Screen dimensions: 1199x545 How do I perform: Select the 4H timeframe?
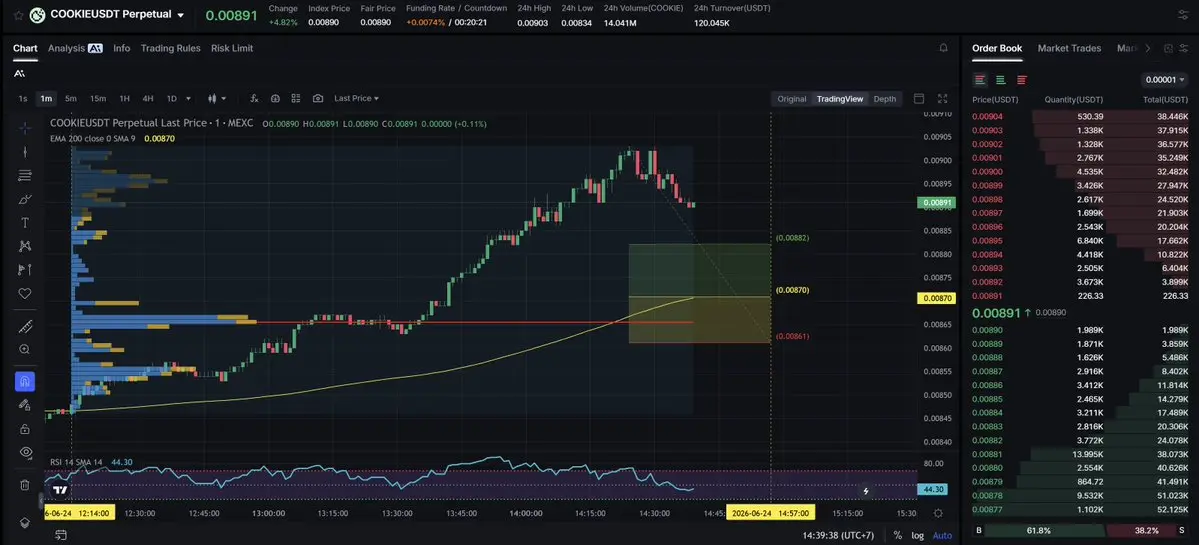(x=148, y=99)
